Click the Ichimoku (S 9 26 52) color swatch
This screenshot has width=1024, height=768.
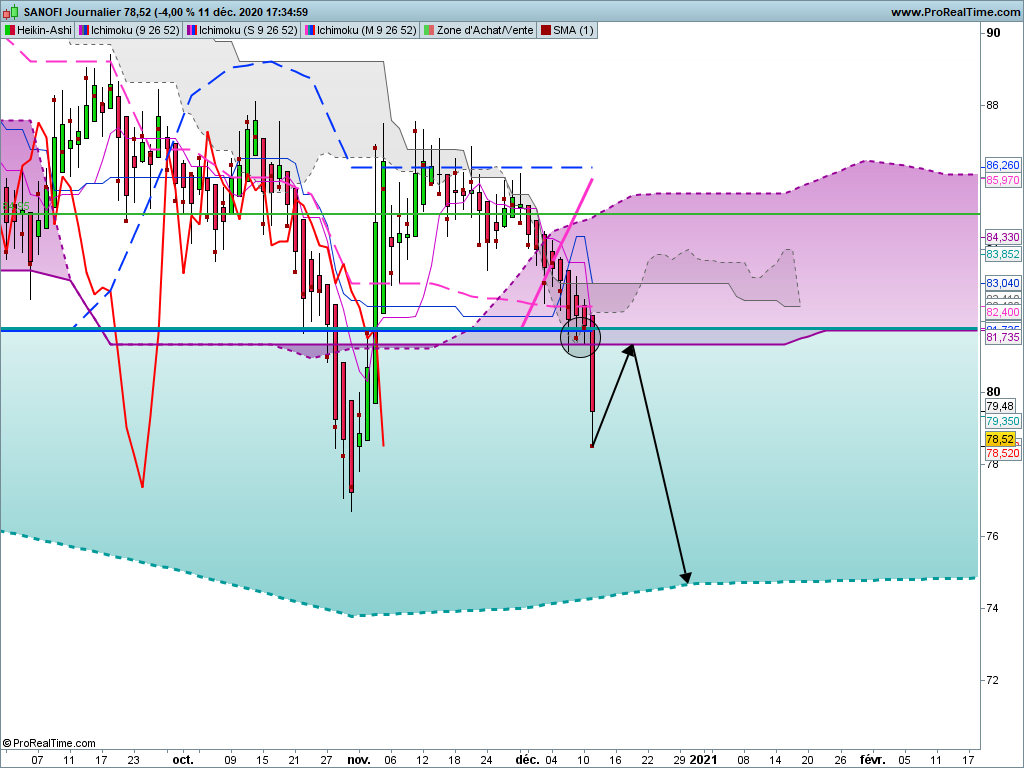point(191,30)
